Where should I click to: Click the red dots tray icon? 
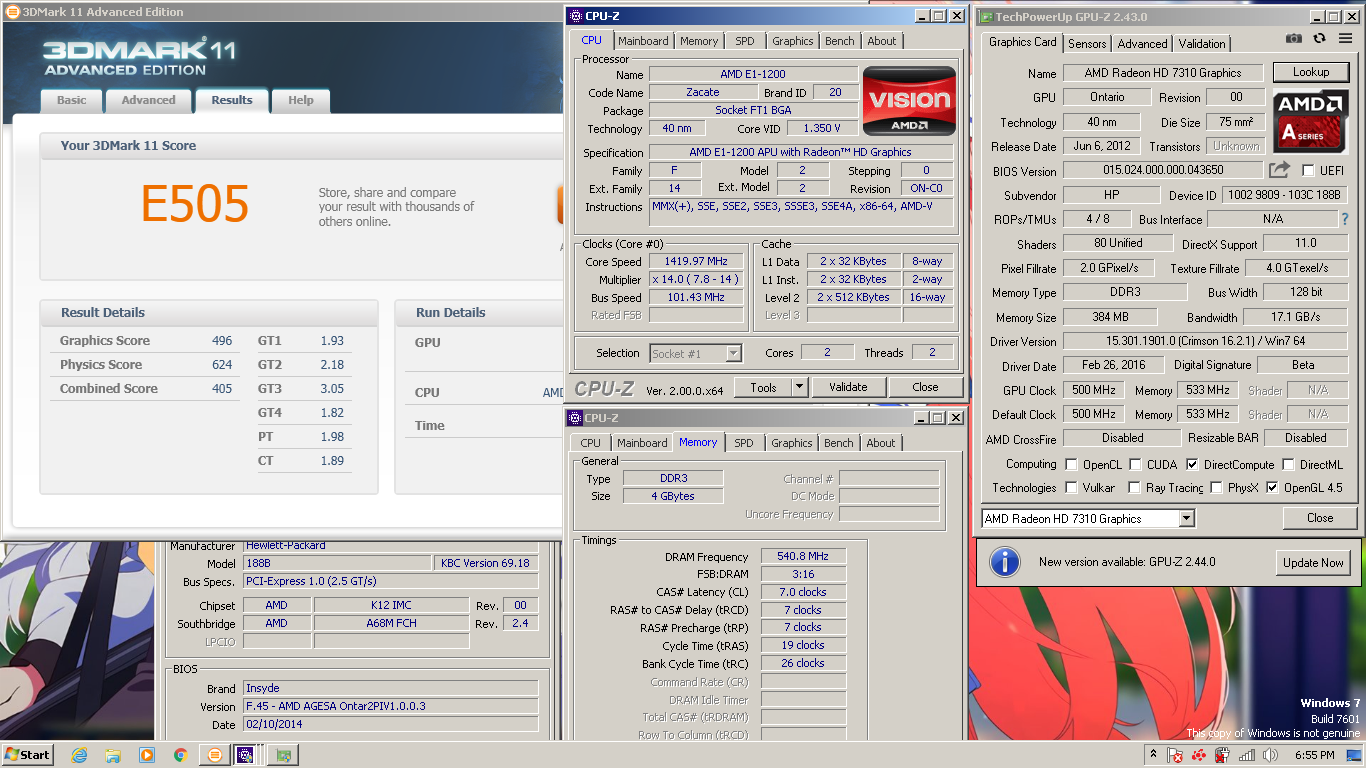click(1200, 756)
